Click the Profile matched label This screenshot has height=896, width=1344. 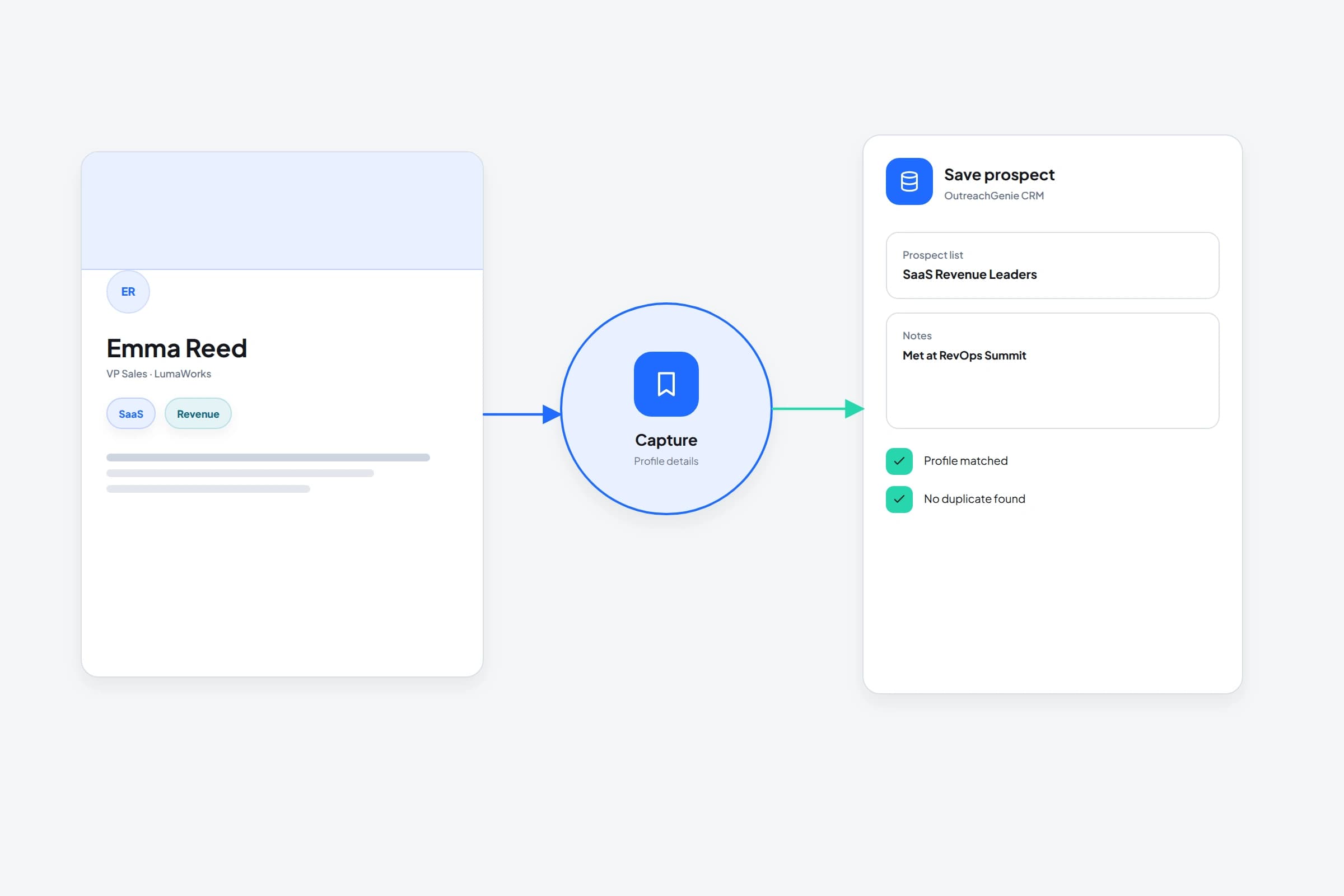tap(965, 460)
